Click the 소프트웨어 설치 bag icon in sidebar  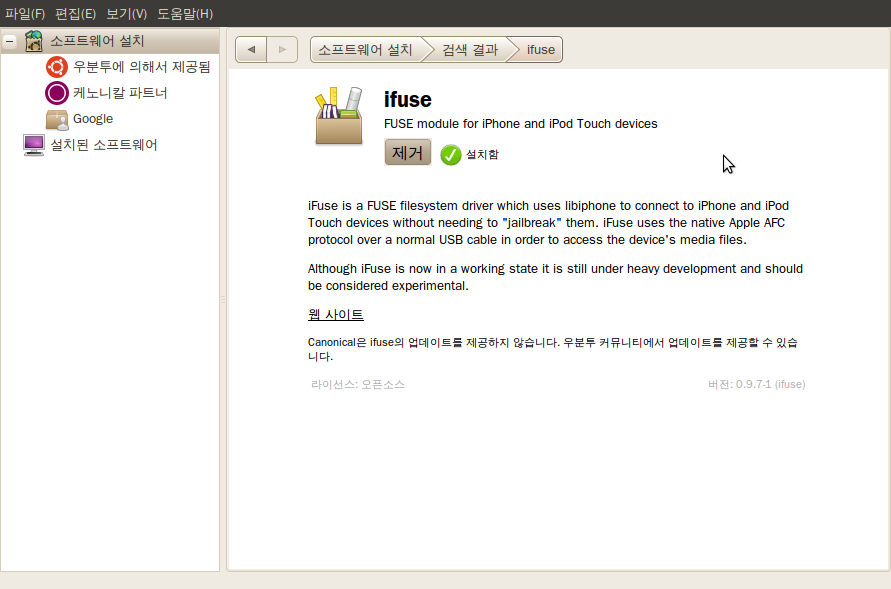point(34,41)
